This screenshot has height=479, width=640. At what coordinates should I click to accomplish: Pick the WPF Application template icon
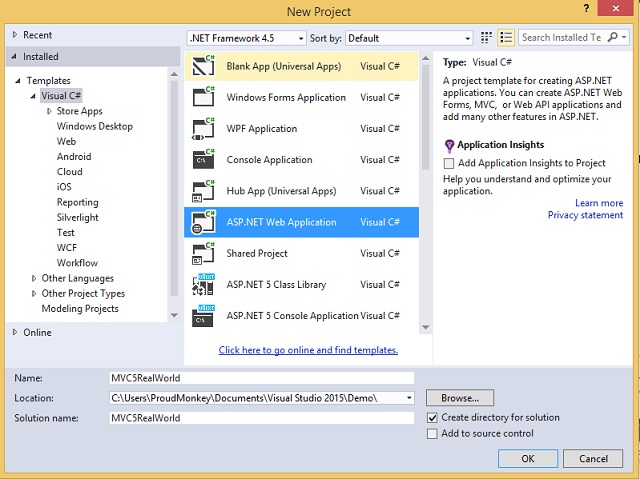[203, 128]
